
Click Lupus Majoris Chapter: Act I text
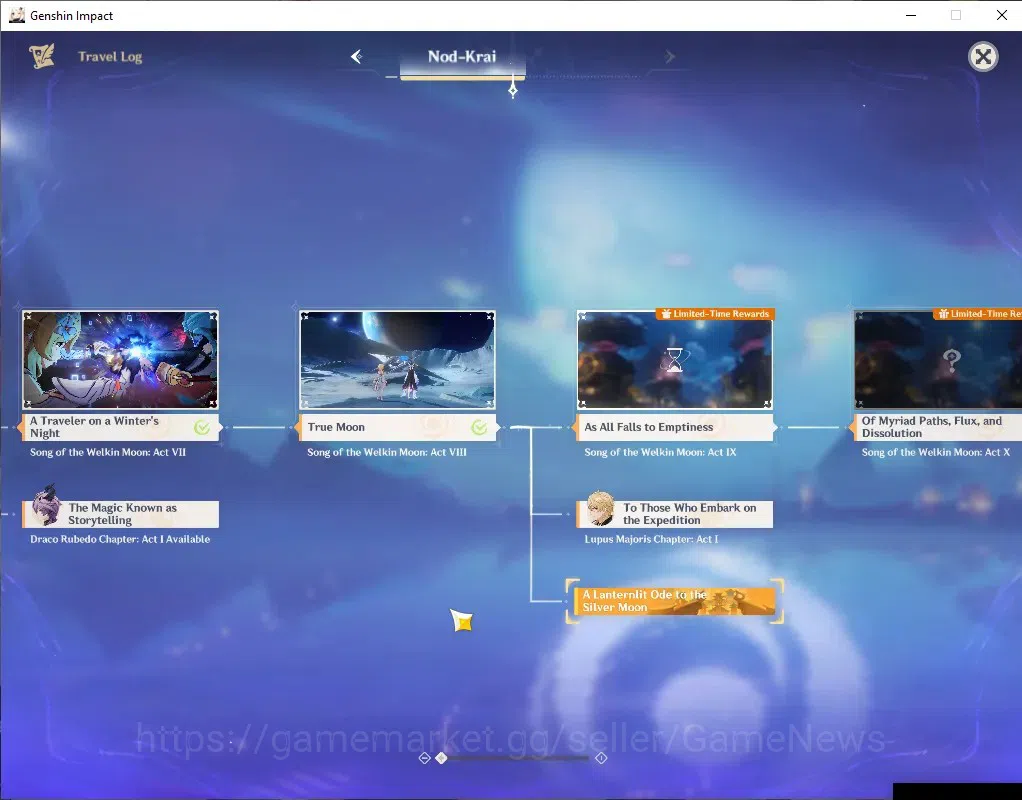(651, 539)
